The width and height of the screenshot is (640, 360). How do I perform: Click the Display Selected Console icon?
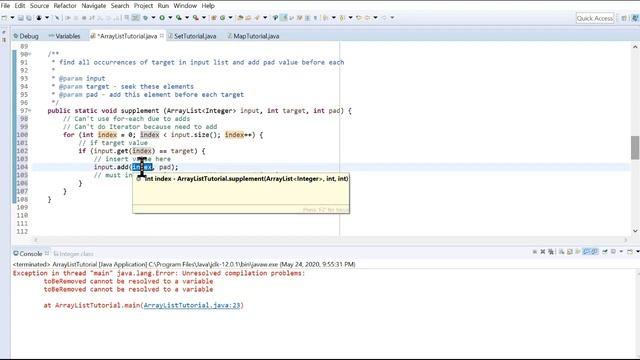(x=613, y=251)
